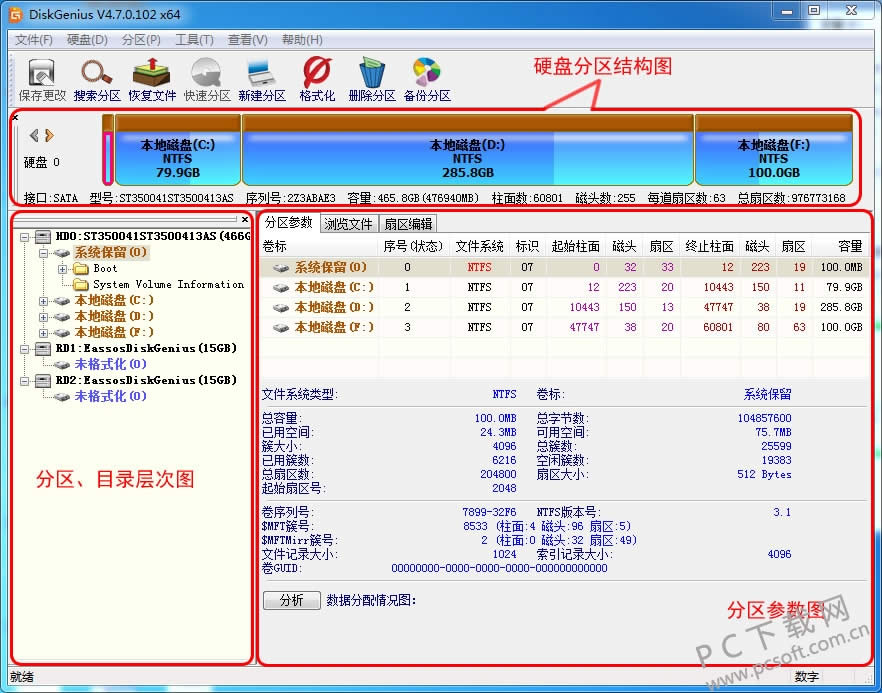Screen dimensions: 882x693
Task: Collapse the RD2 disk node in tree
Action: [25, 381]
